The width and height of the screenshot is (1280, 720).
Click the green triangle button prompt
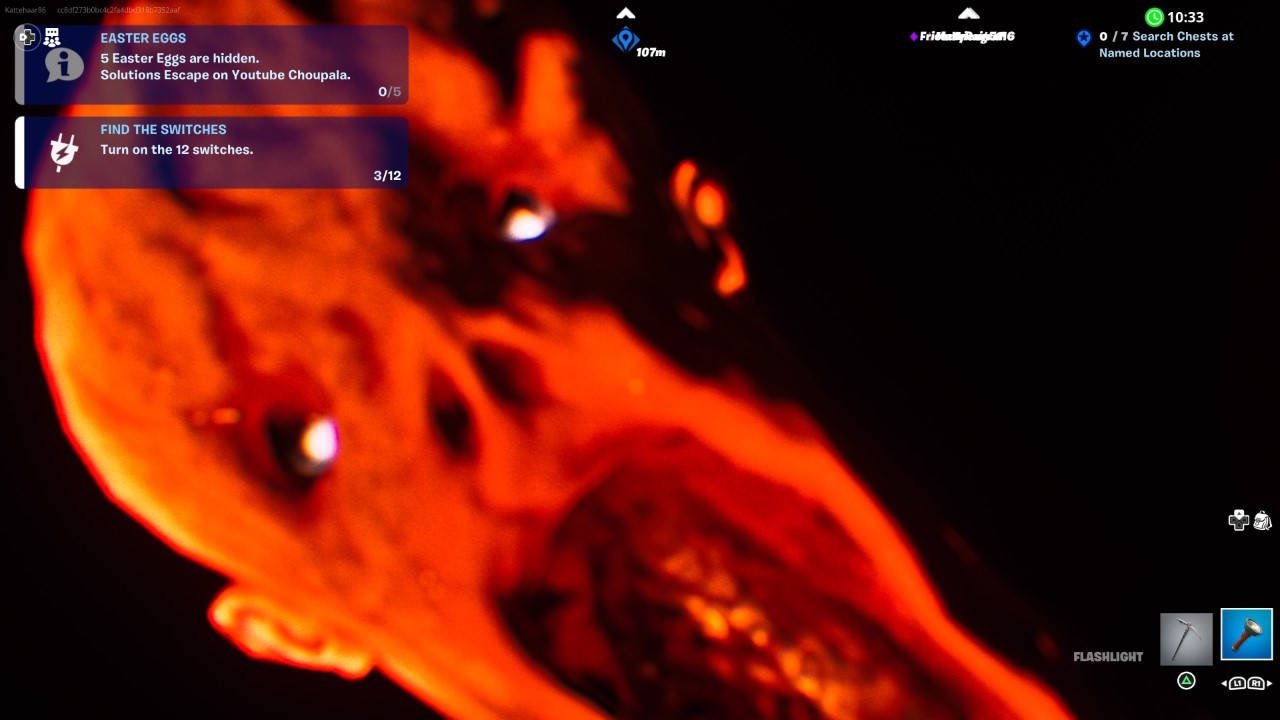pos(1186,681)
